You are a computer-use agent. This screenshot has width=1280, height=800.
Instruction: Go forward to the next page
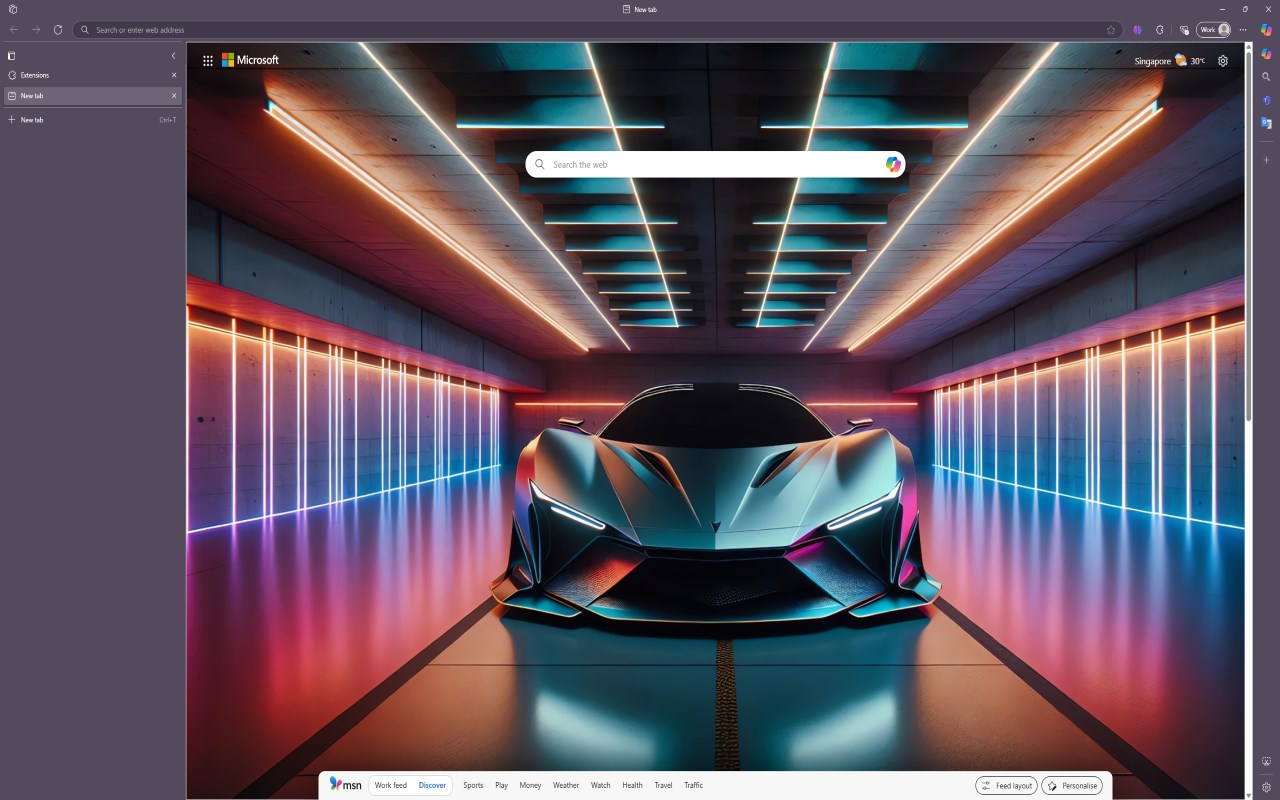pos(36,30)
